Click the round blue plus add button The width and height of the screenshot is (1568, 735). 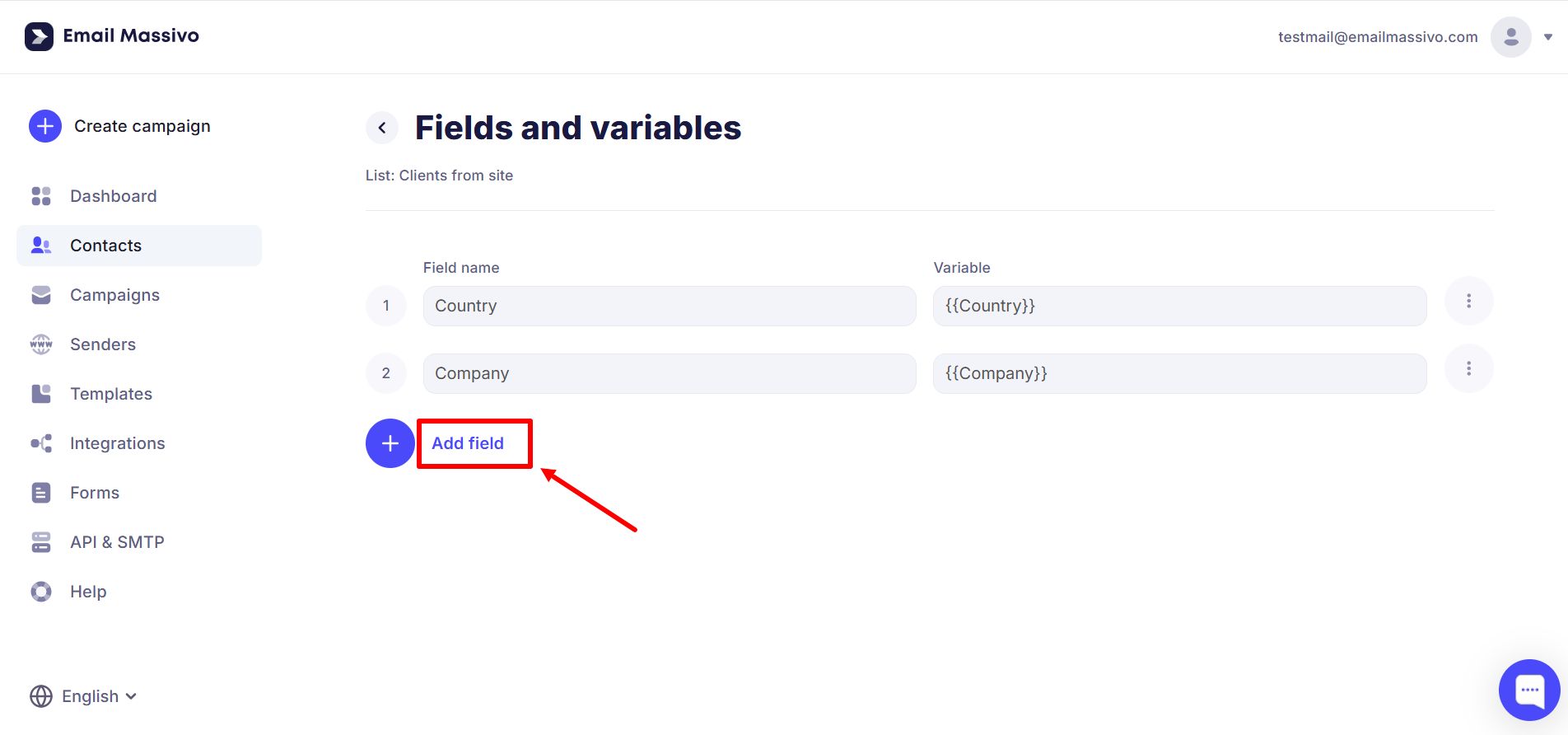390,443
